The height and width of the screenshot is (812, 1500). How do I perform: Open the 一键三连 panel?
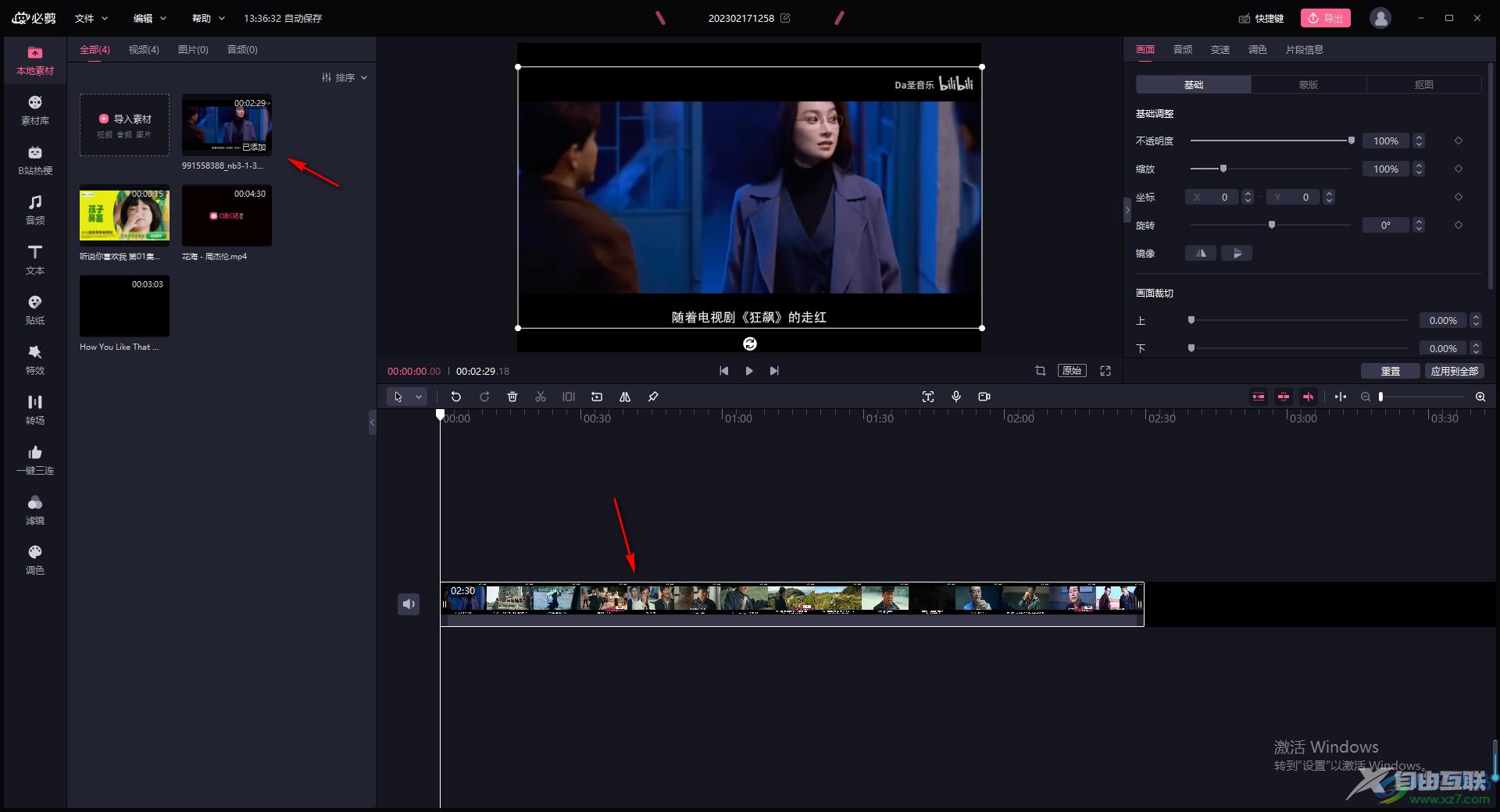pyautogui.click(x=35, y=461)
